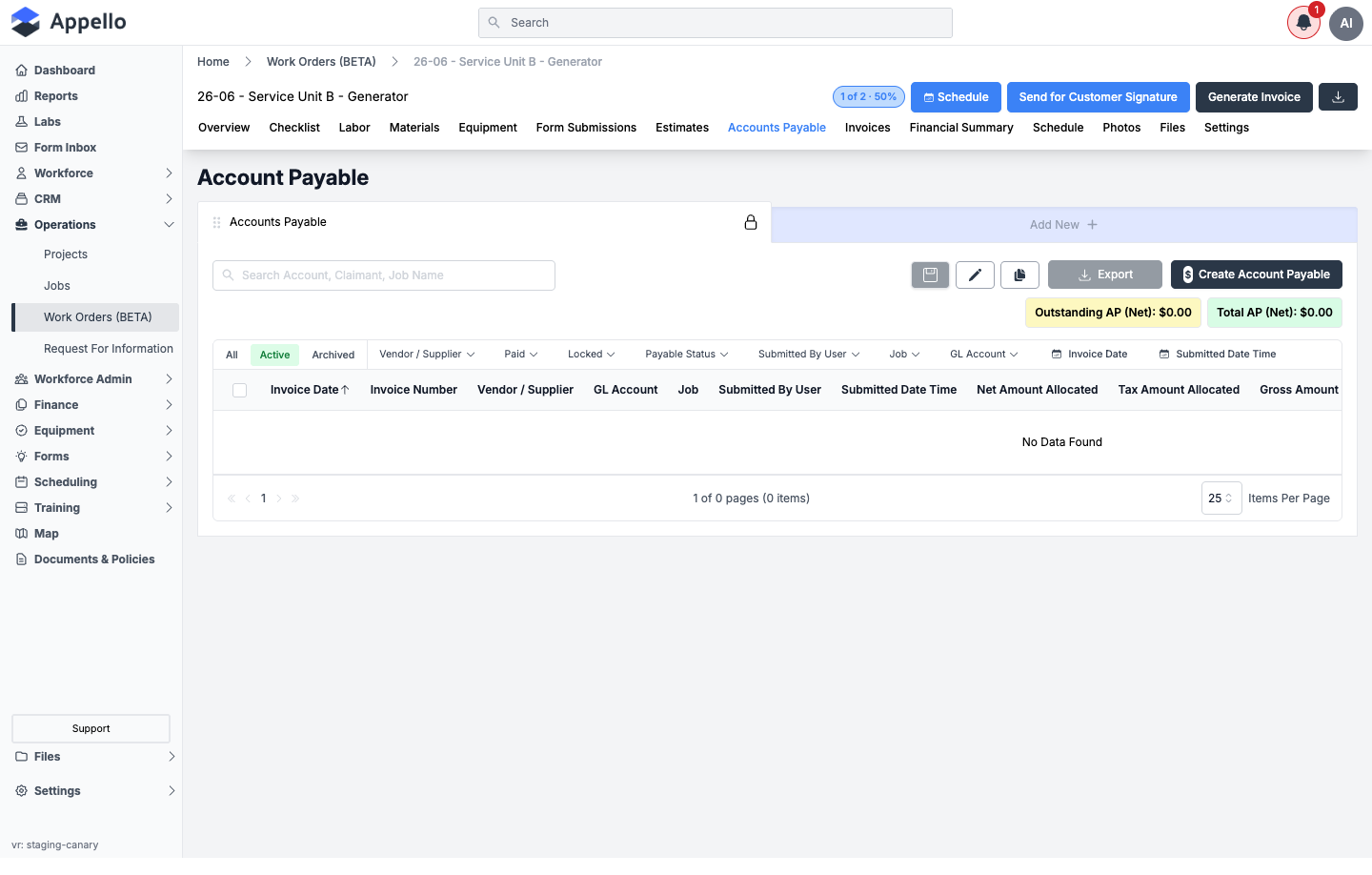Viewport: 1372px width, 875px height.
Task: Open the Payable Status filter dropdown
Action: pos(686,355)
